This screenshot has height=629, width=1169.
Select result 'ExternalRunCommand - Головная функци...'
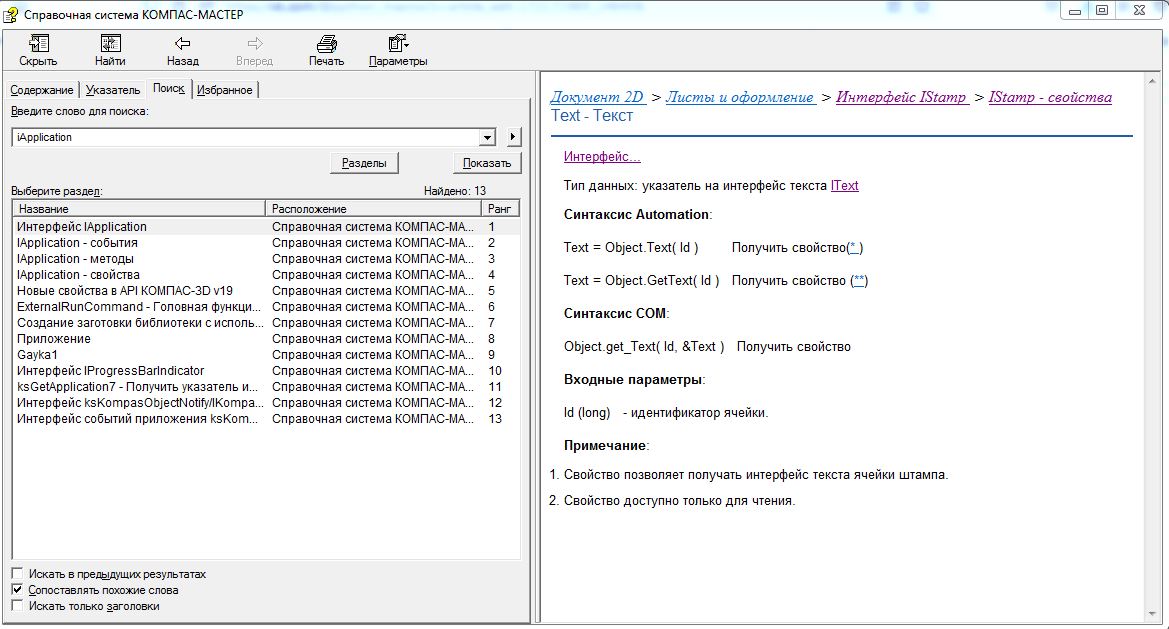coord(266,307)
